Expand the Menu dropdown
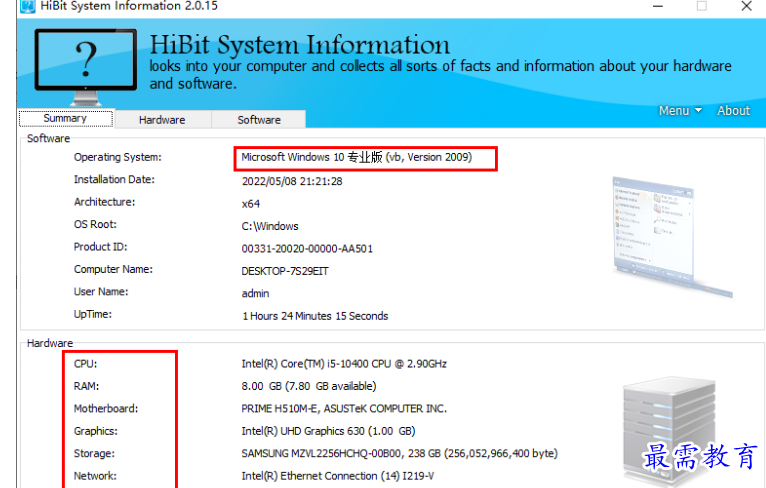The height and width of the screenshot is (488, 766). pyautogui.click(x=680, y=111)
